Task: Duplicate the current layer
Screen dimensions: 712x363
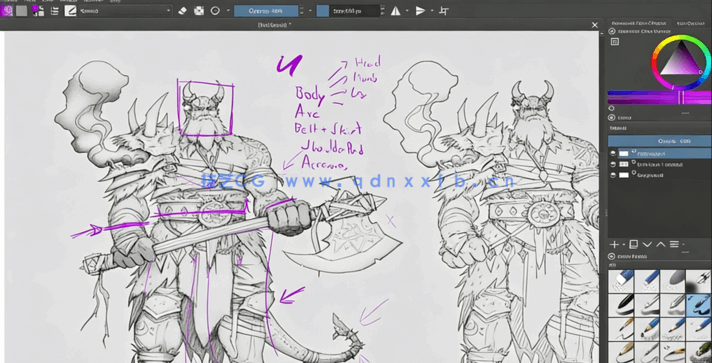Action: (633, 244)
